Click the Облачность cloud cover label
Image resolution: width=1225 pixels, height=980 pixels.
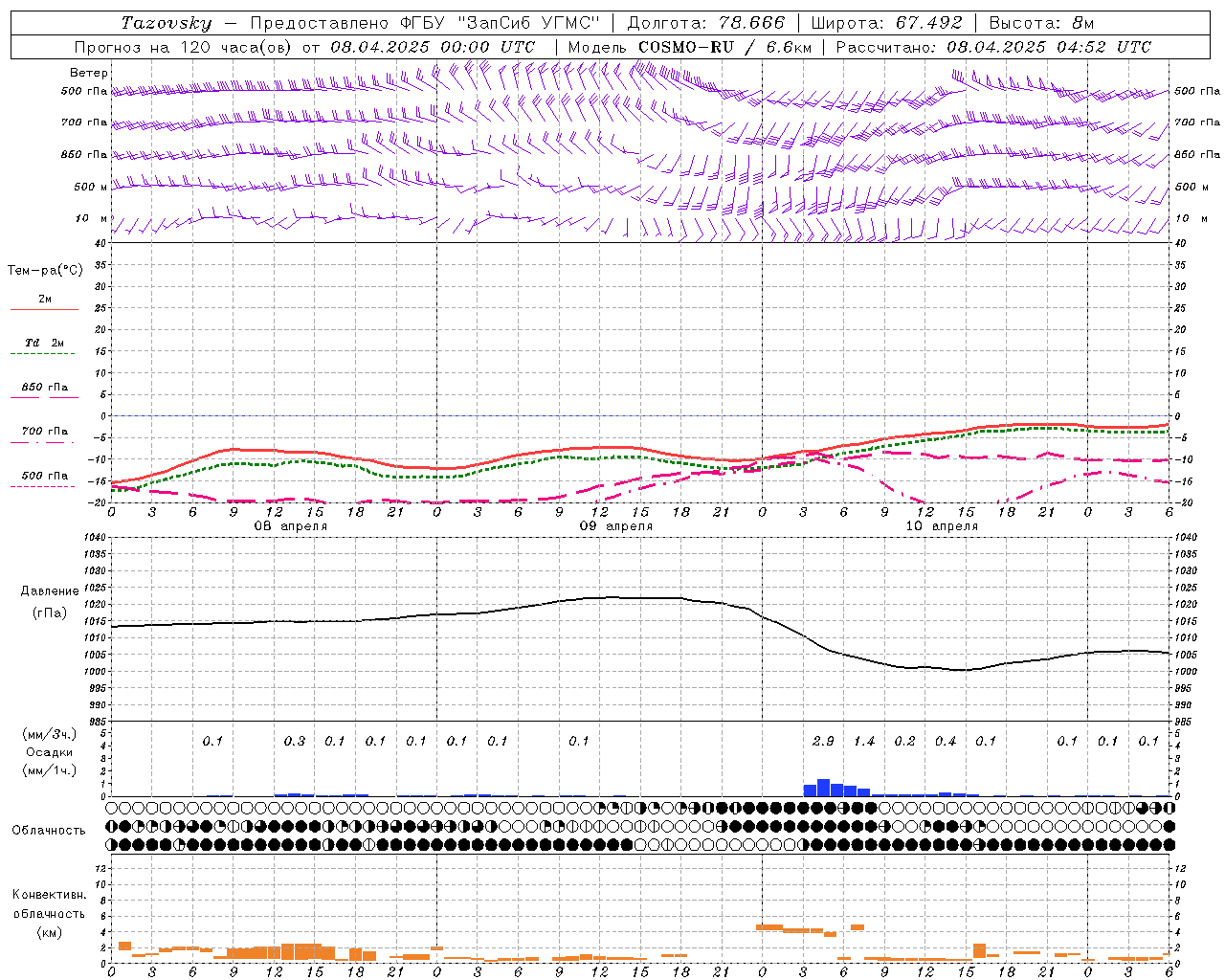tap(49, 830)
